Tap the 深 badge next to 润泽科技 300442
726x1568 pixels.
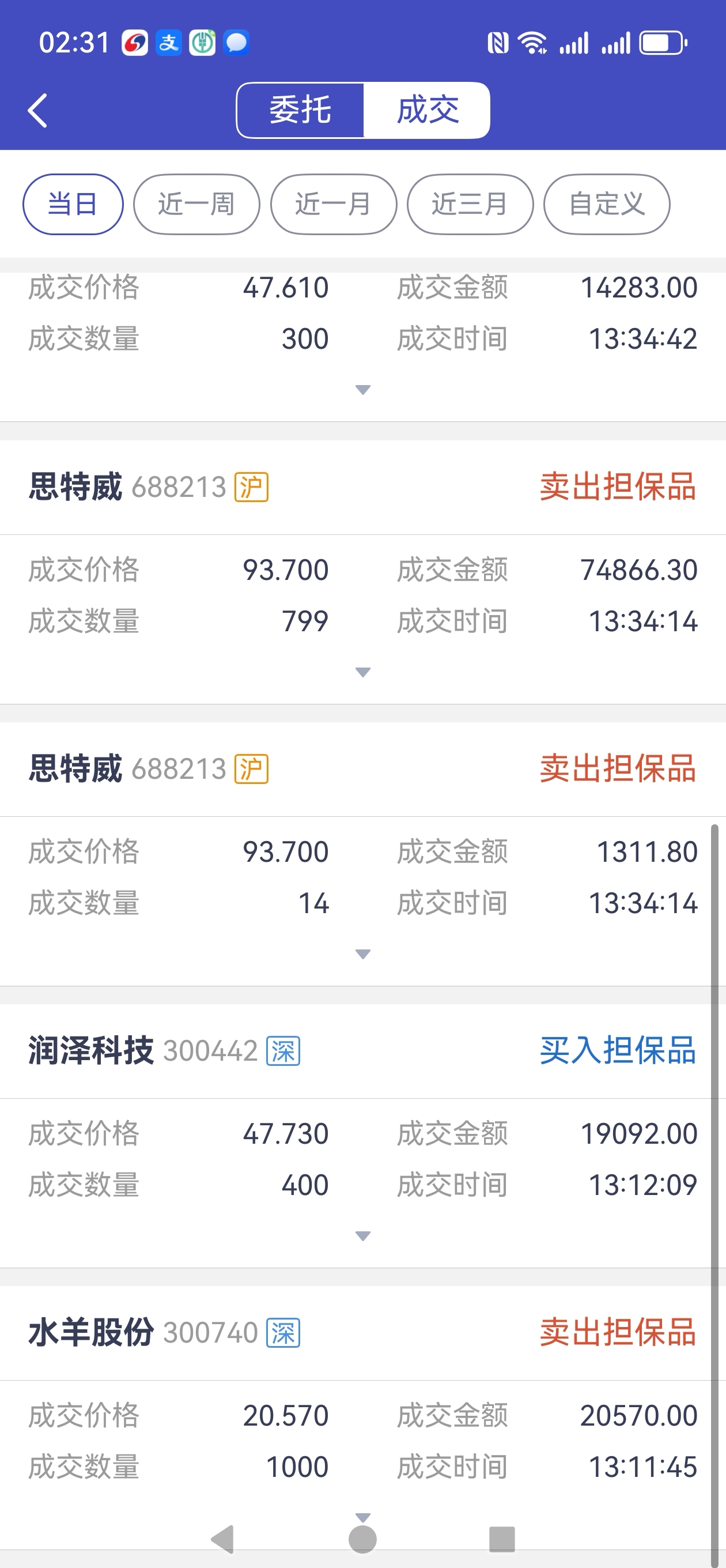[x=283, y=1050]
